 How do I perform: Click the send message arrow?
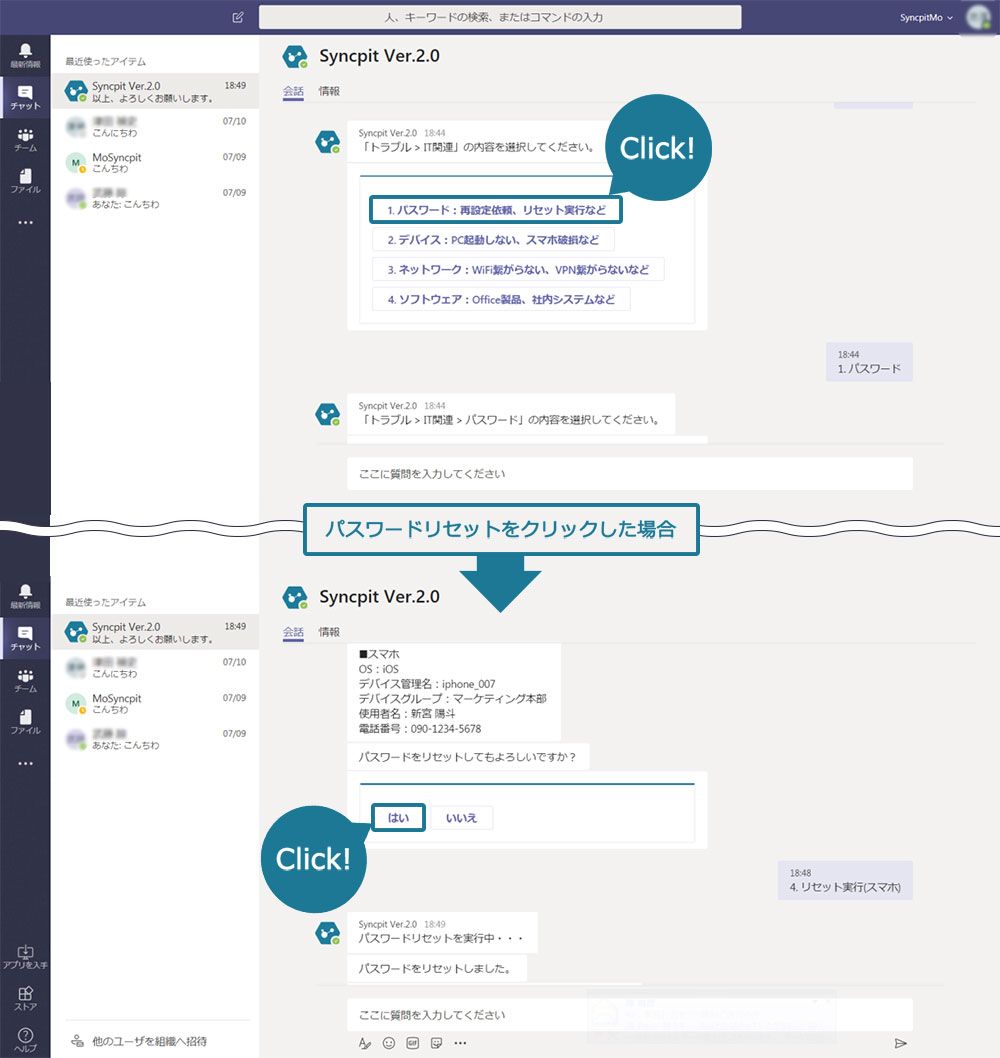(900, 1043)
